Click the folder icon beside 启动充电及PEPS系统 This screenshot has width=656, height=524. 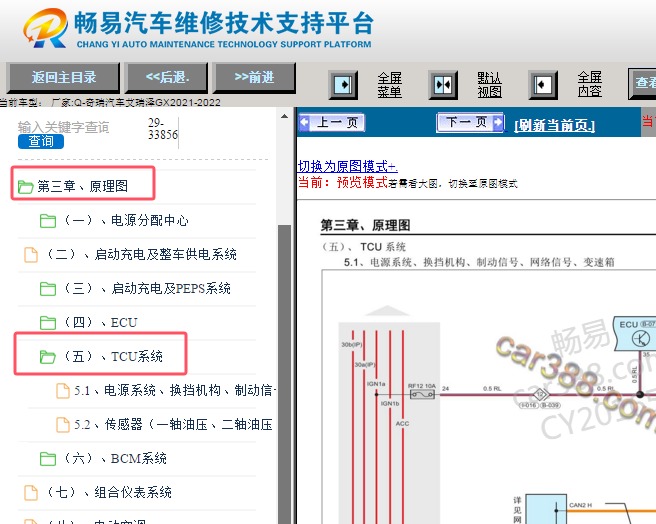48,289
